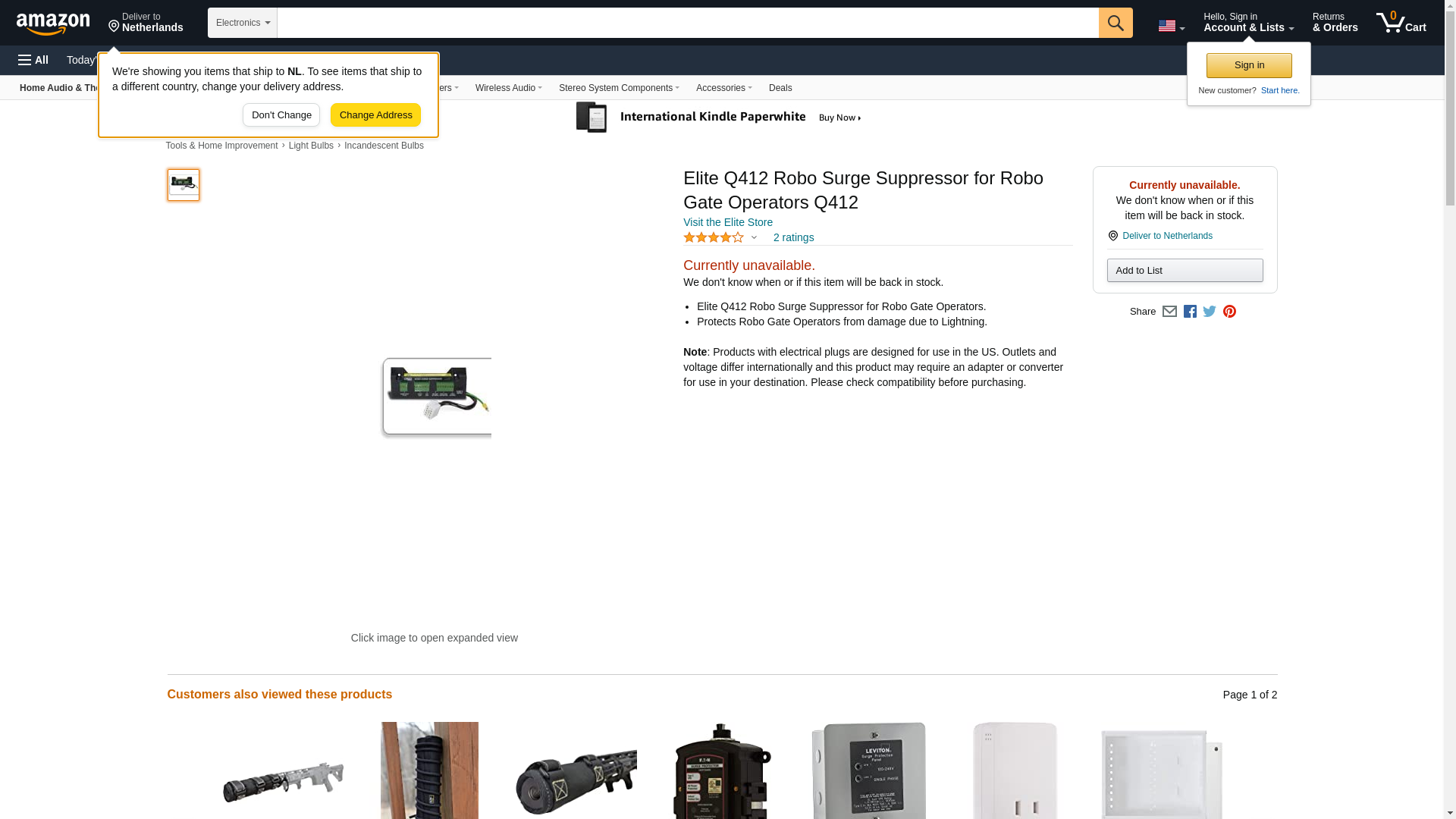
Task: Share product via email icon
Action: click(1169, 312)
